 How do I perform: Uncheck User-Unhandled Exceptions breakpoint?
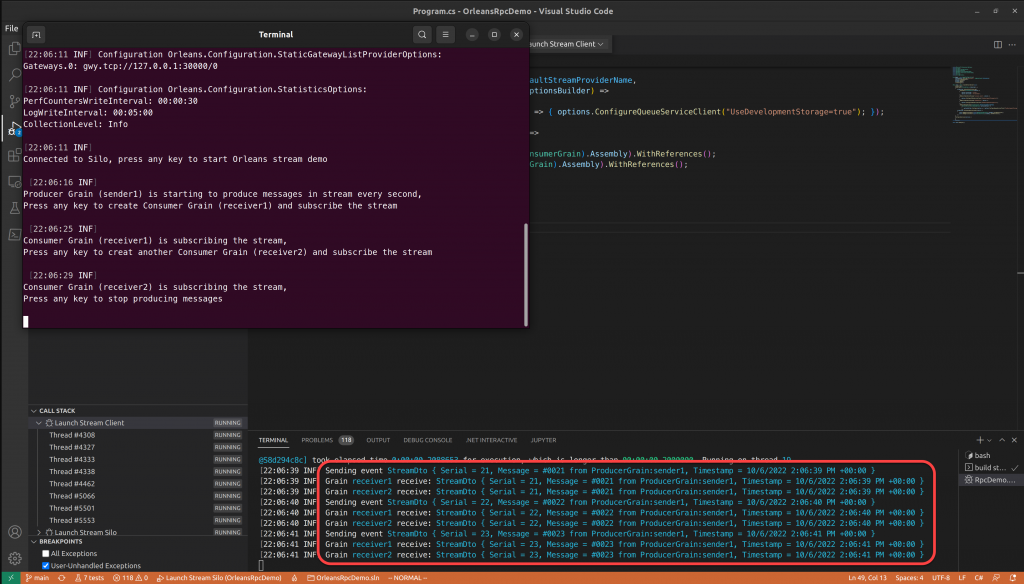point(46,566)
